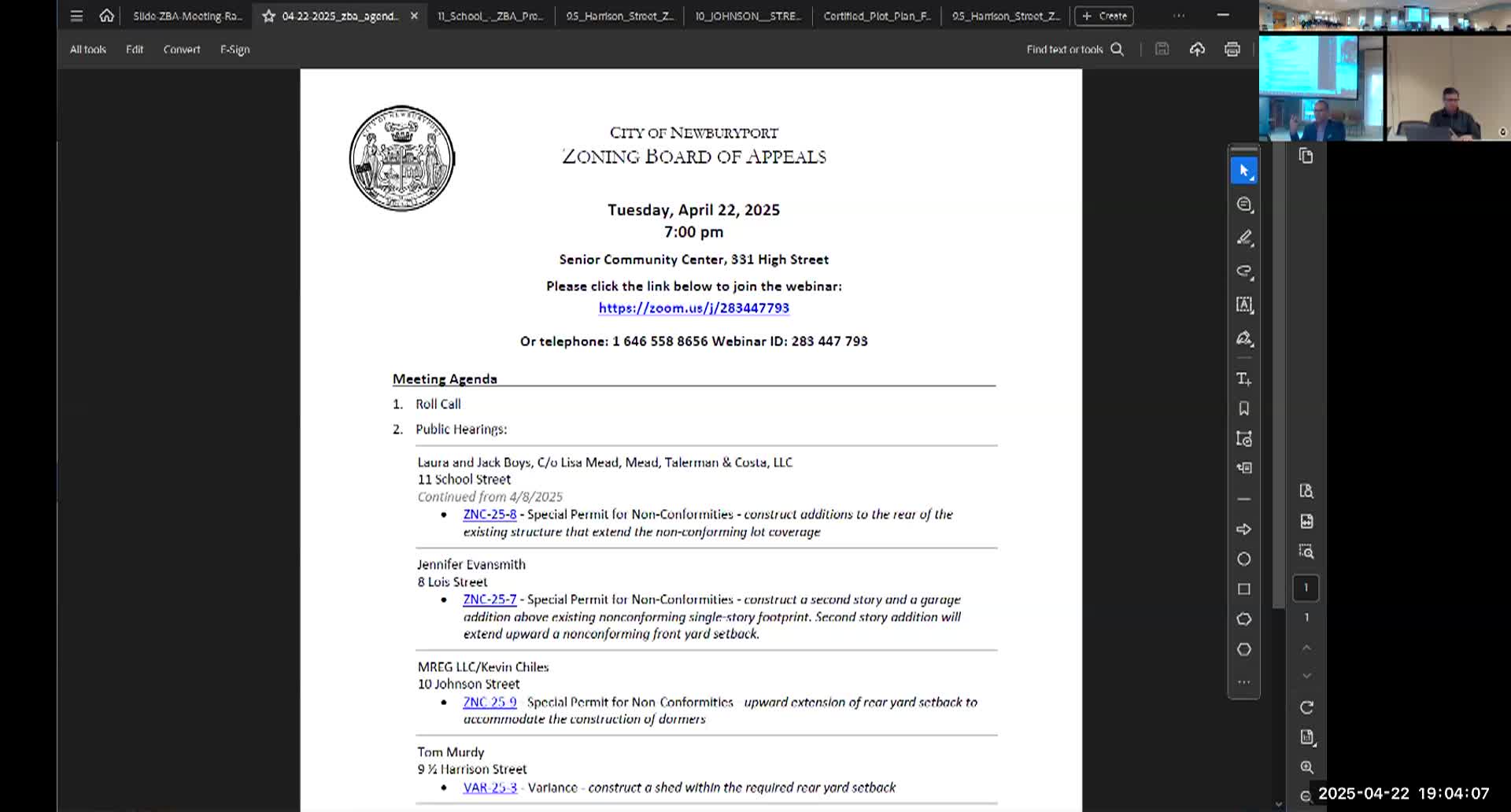Rotate the page clockwise
The width and height of the screenshot is (1511, 812).
coord(1306,707)
